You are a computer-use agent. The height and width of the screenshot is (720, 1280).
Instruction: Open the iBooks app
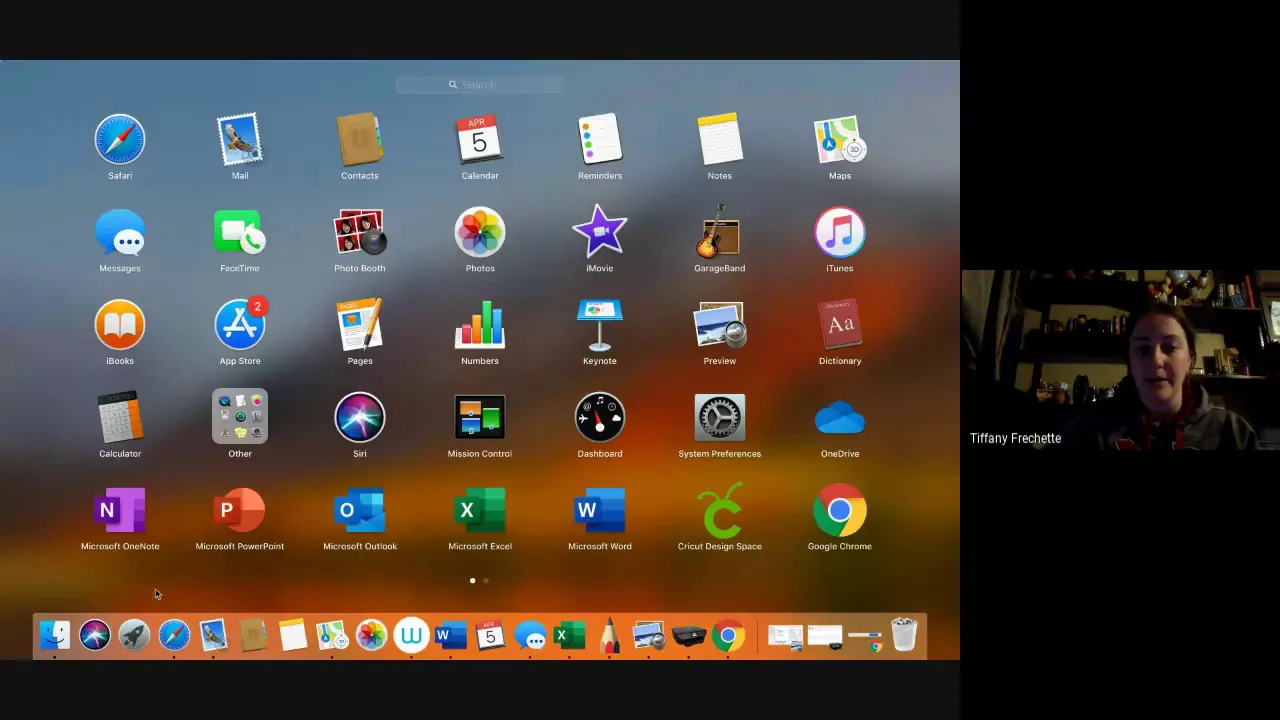tap(120, 326)
